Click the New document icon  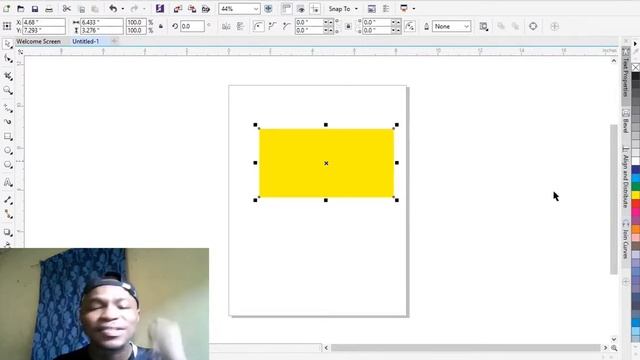7,9
